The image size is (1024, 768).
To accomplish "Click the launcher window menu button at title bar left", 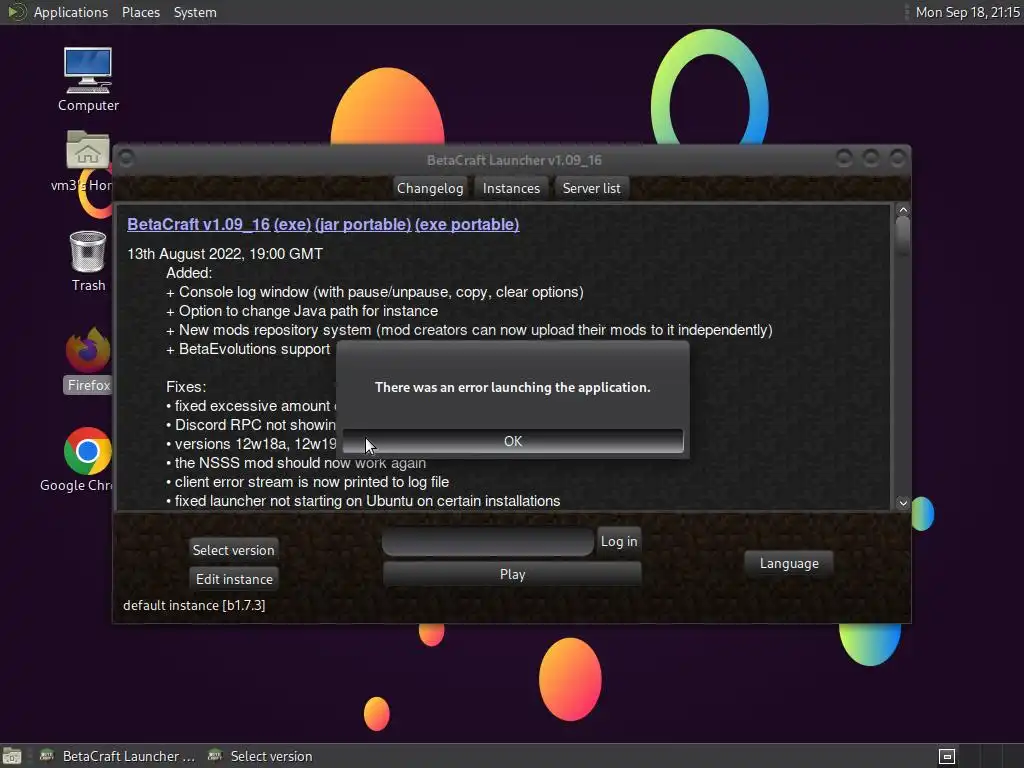I will point(127,159).
